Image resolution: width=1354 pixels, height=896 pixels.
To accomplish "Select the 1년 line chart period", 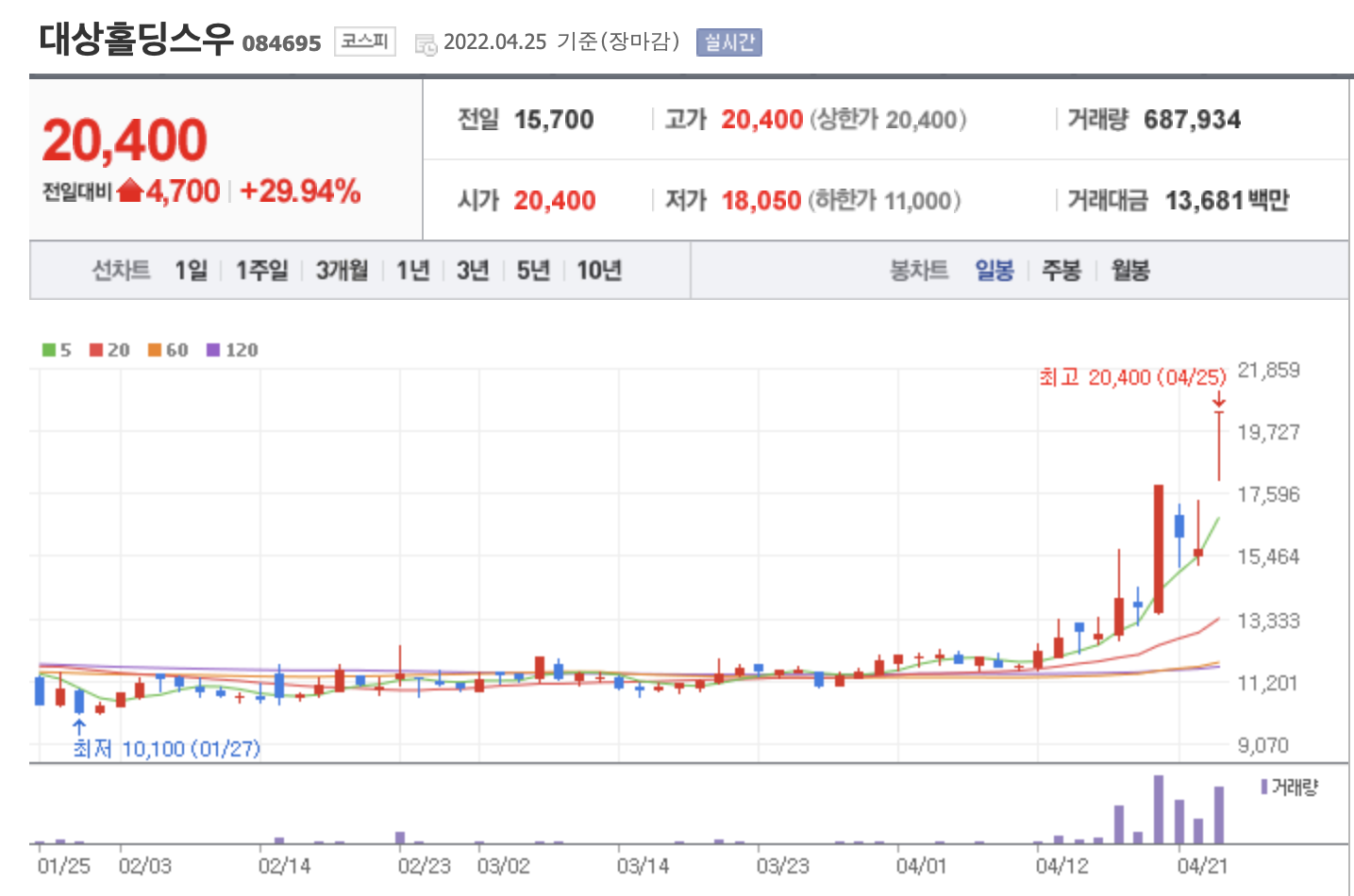I will click(412, 271).
